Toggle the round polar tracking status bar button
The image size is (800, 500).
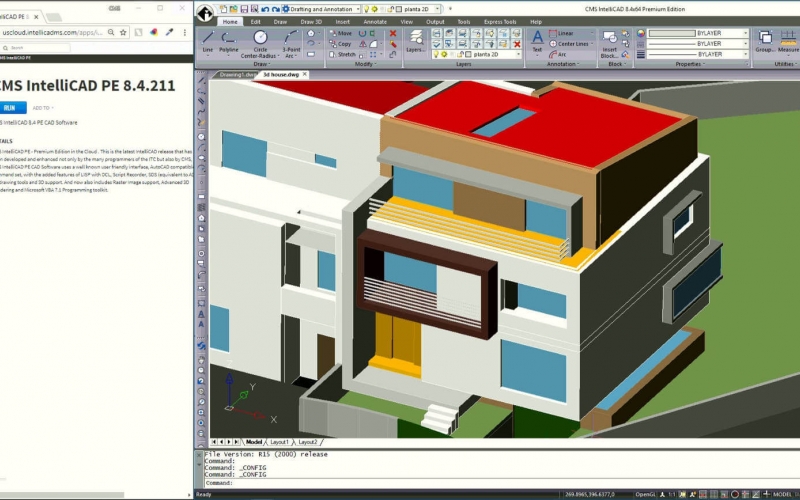point(735,494)
